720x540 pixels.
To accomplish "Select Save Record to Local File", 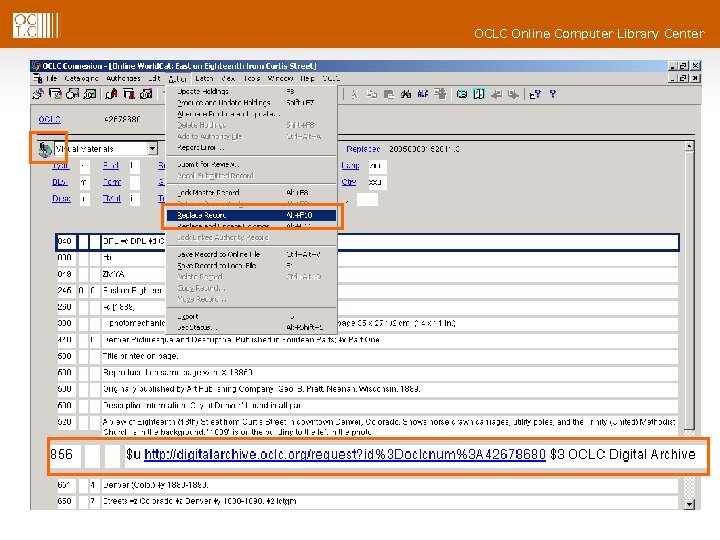I will [251, 265].
